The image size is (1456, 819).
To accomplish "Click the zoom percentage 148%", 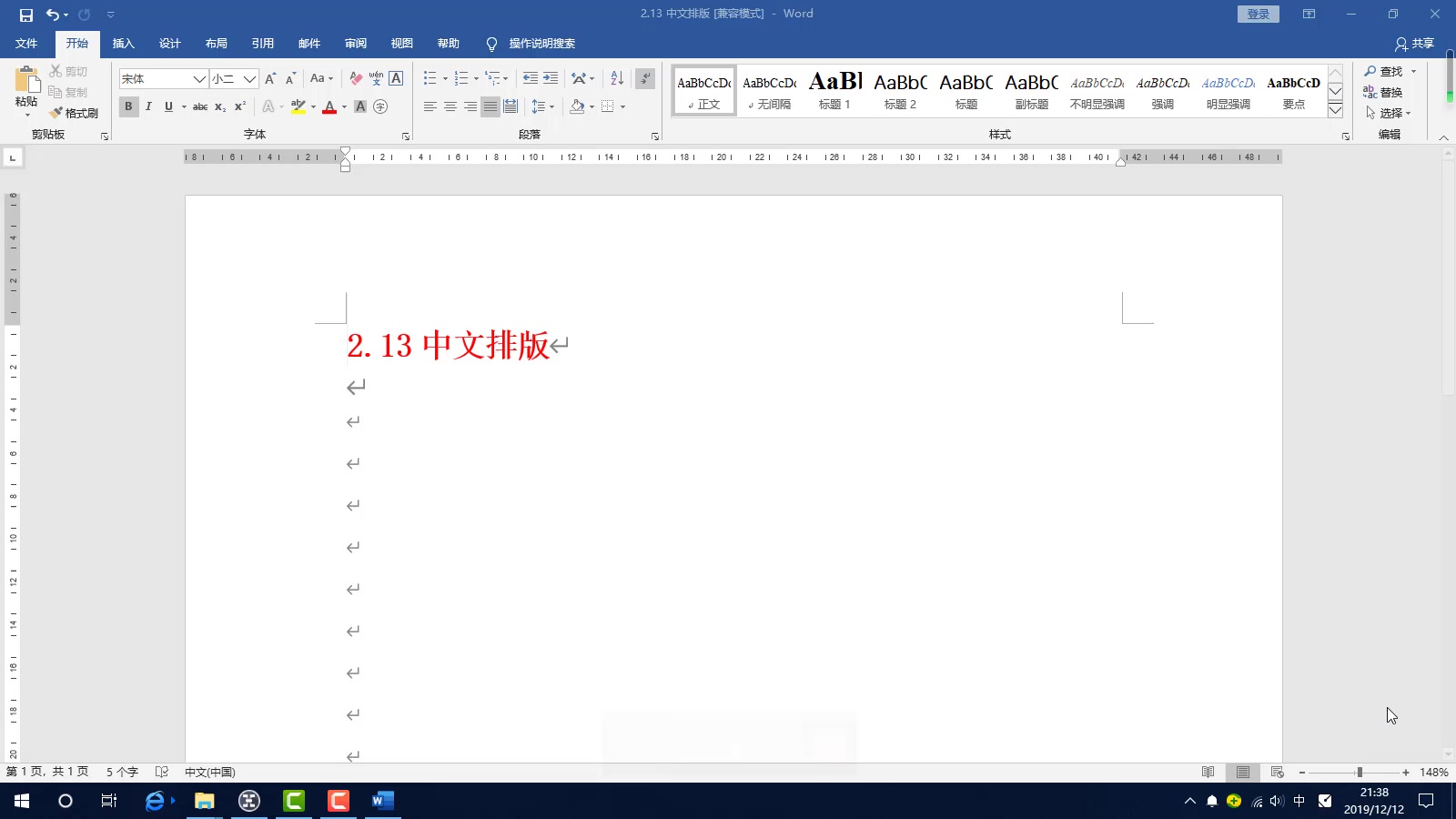I will pos(1433,772).
